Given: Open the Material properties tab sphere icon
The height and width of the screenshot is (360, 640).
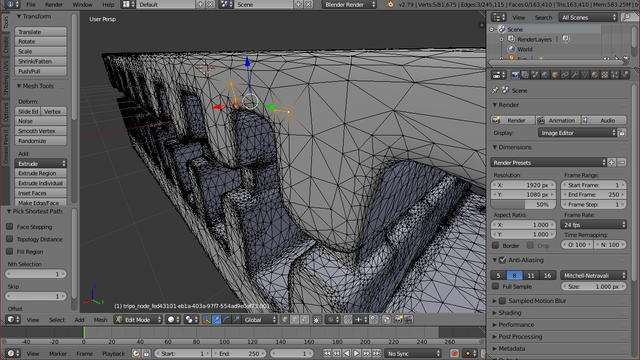Looking at the screenshot, I should tap(595, 75).
